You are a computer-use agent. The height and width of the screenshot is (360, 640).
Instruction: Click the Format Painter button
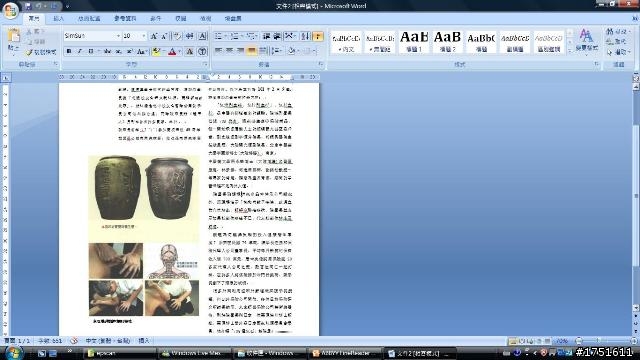point(41,52)
